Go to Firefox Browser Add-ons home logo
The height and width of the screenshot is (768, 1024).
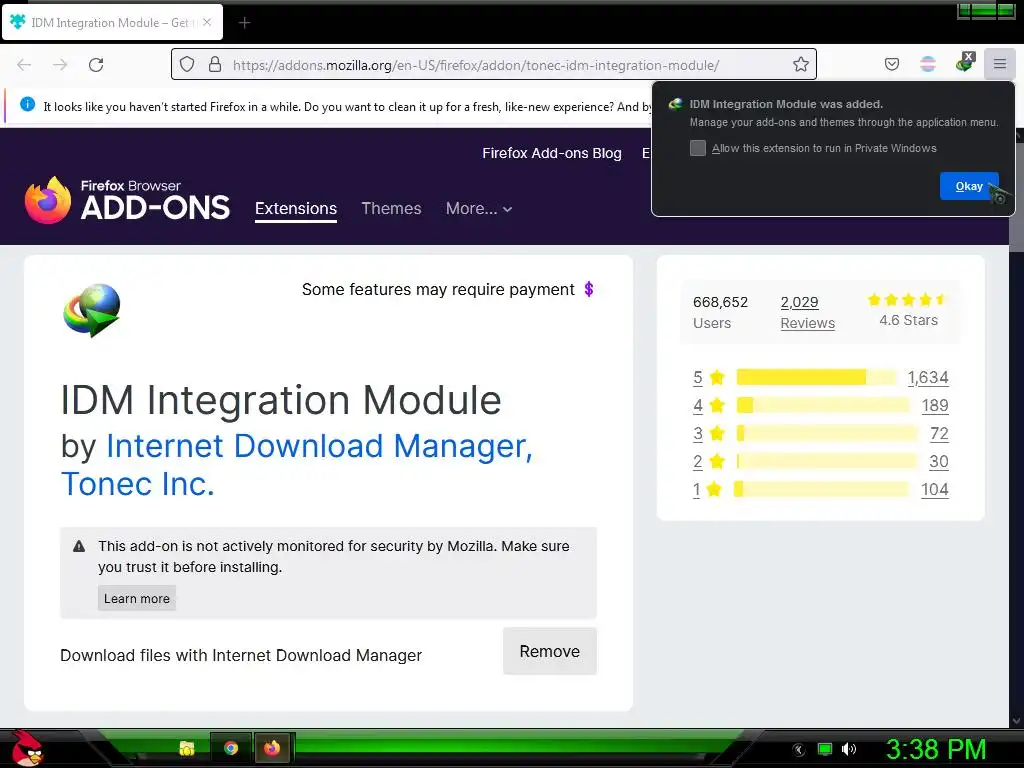click(x=127, y=200)
